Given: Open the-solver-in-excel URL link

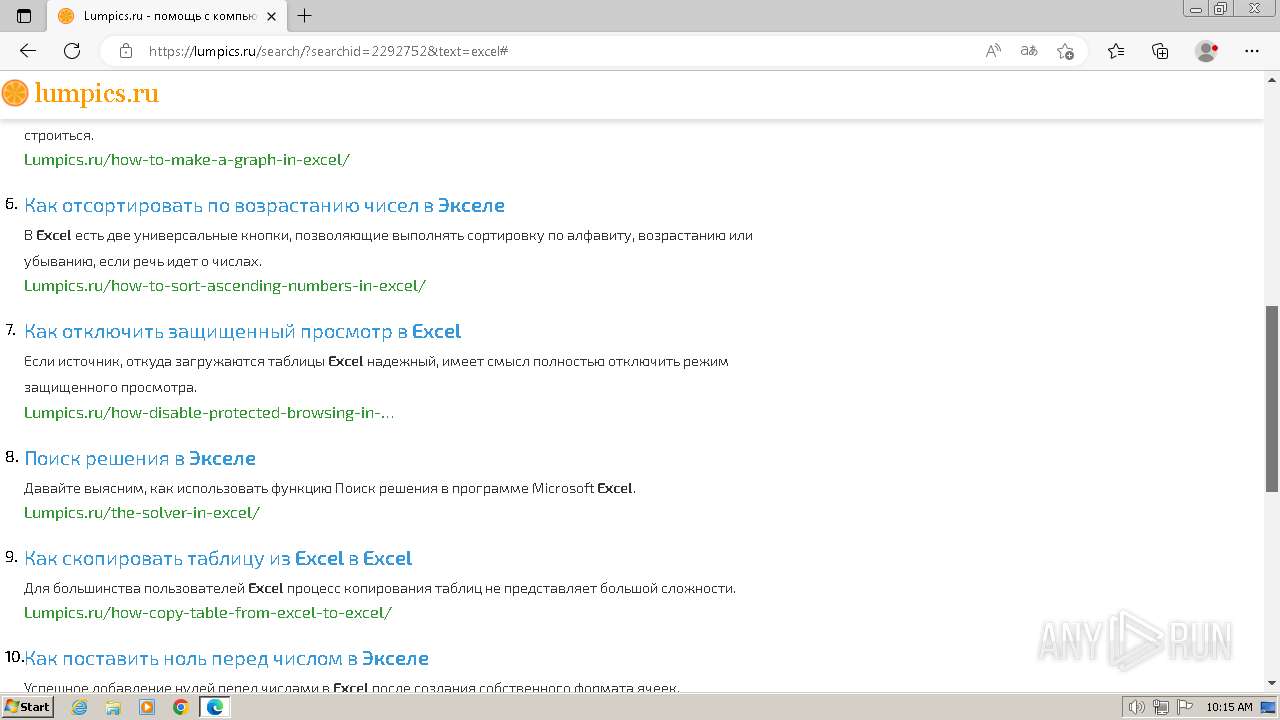Looking at the screenshot, I should [142, 512].
